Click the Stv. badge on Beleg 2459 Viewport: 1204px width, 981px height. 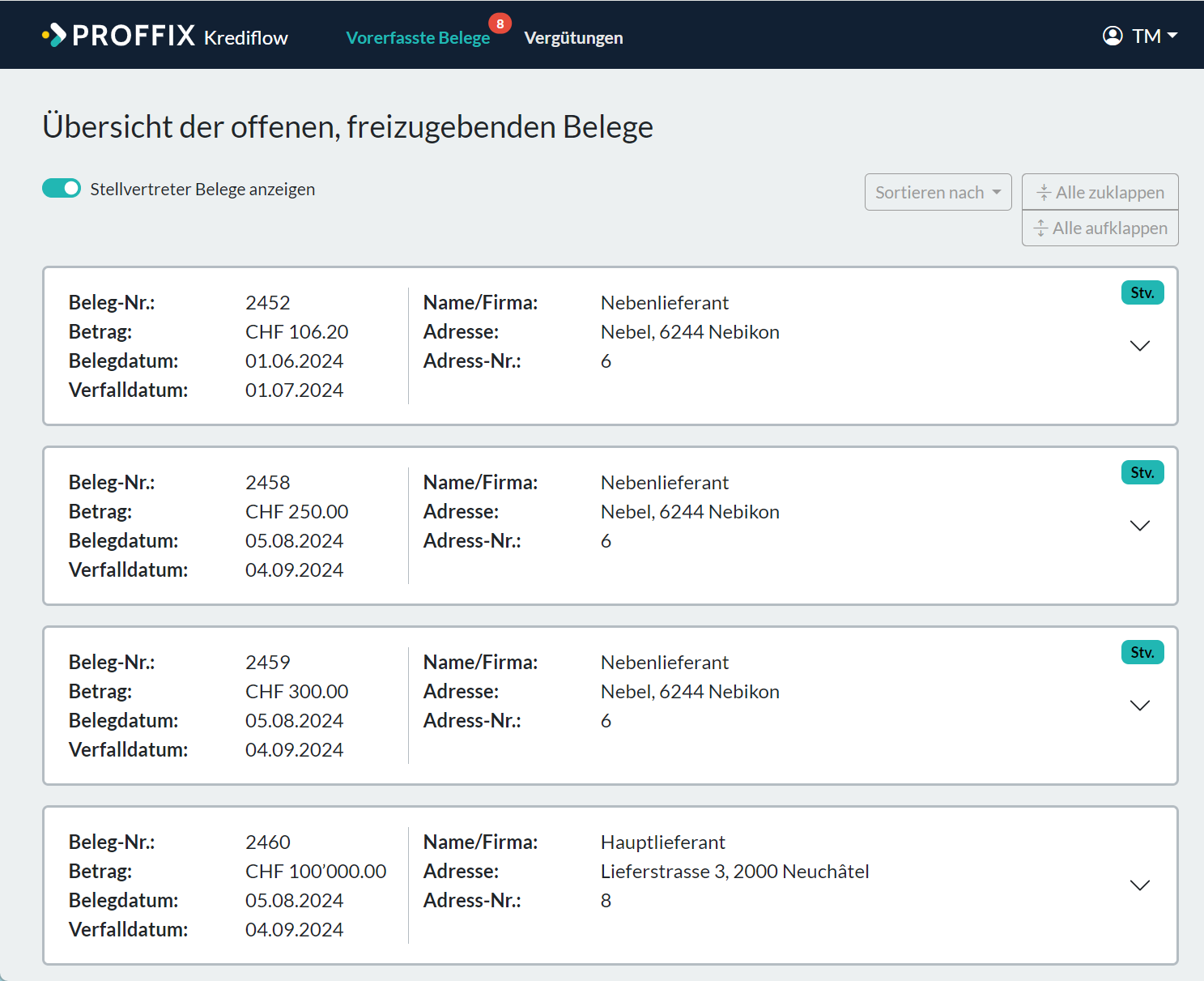(x=1142, y=652)
